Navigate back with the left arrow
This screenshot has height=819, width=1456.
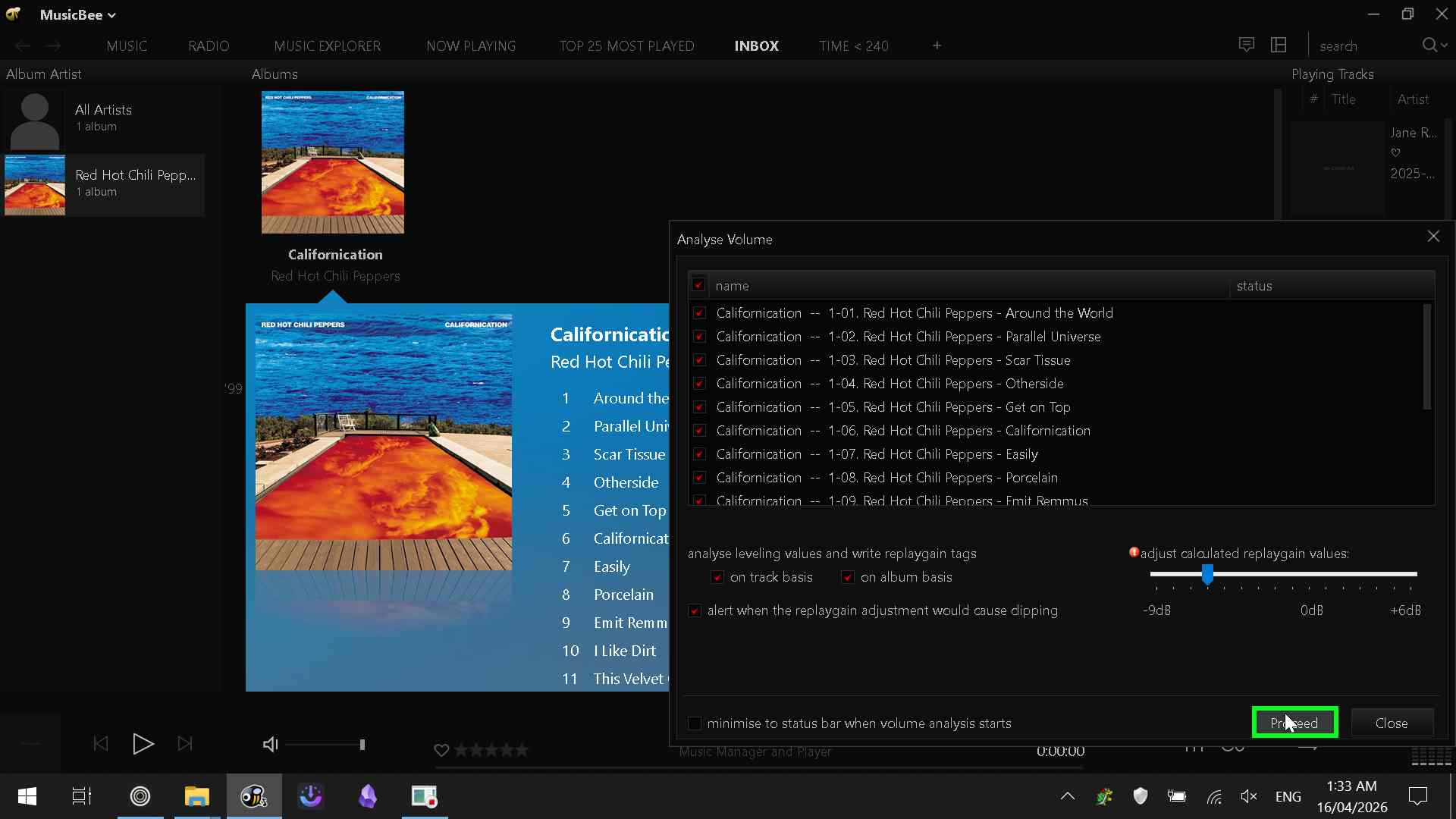tap(23, 46)
